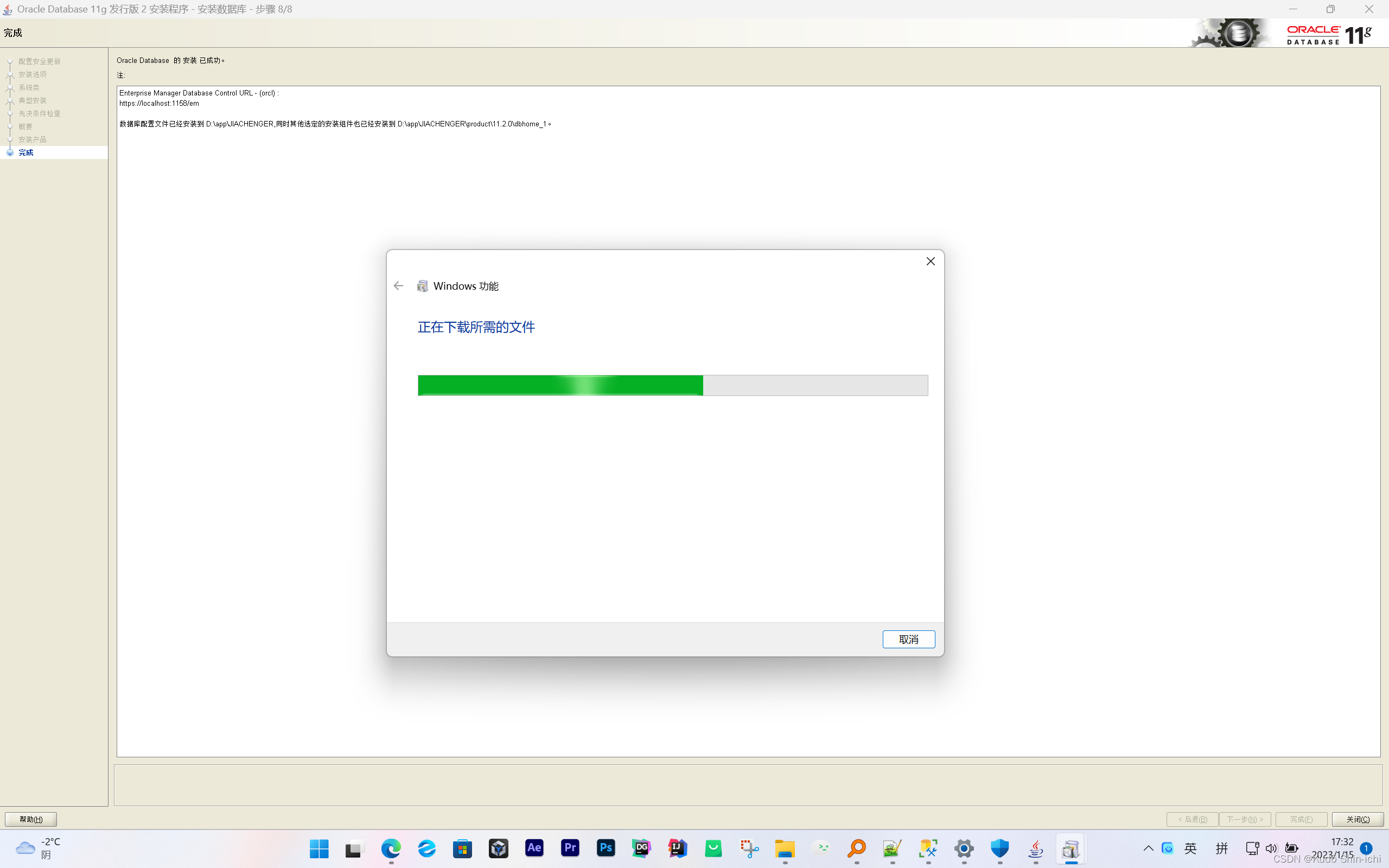Open weather widget showing -2°C
This screenshot has width=1389, height=868.
coord(38,848)
